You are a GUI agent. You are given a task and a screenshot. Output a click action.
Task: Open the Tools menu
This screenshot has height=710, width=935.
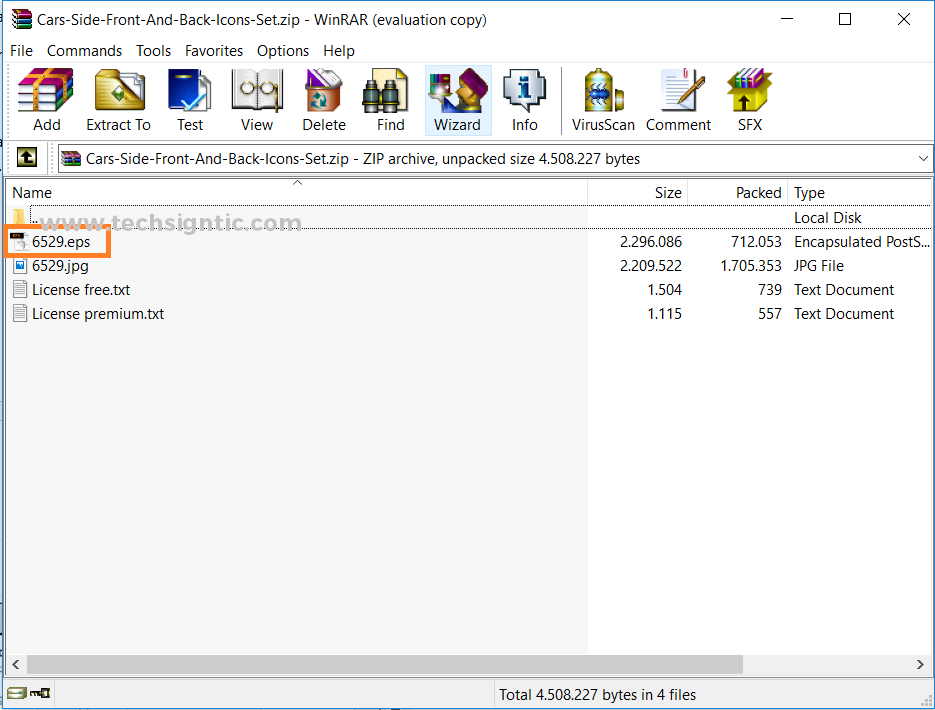(153, 51)
